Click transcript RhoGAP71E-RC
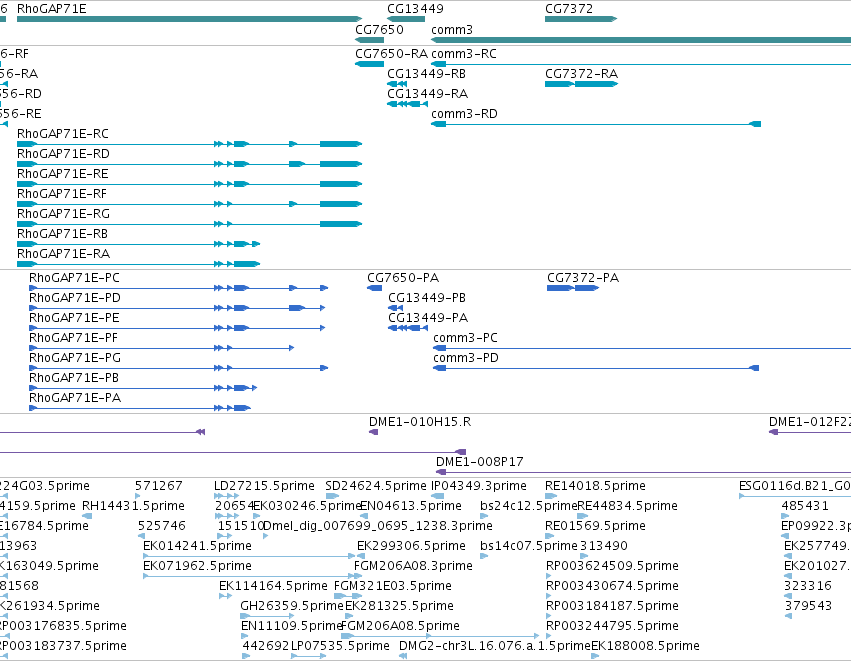Screen dimensions: 851x661 point(189,144)
